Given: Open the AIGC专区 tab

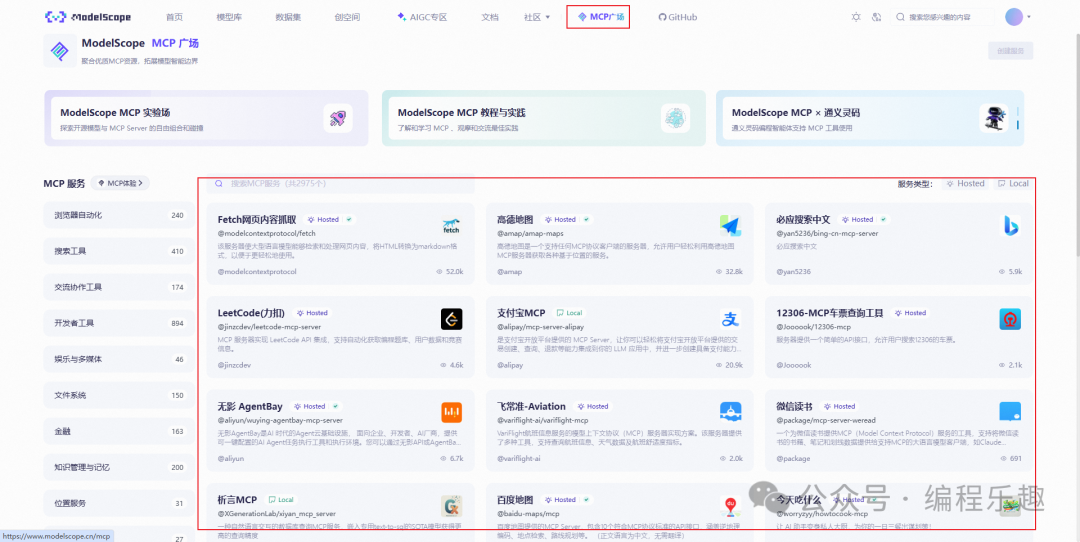Looking at the screenshot, I should [x=422, y=17].
